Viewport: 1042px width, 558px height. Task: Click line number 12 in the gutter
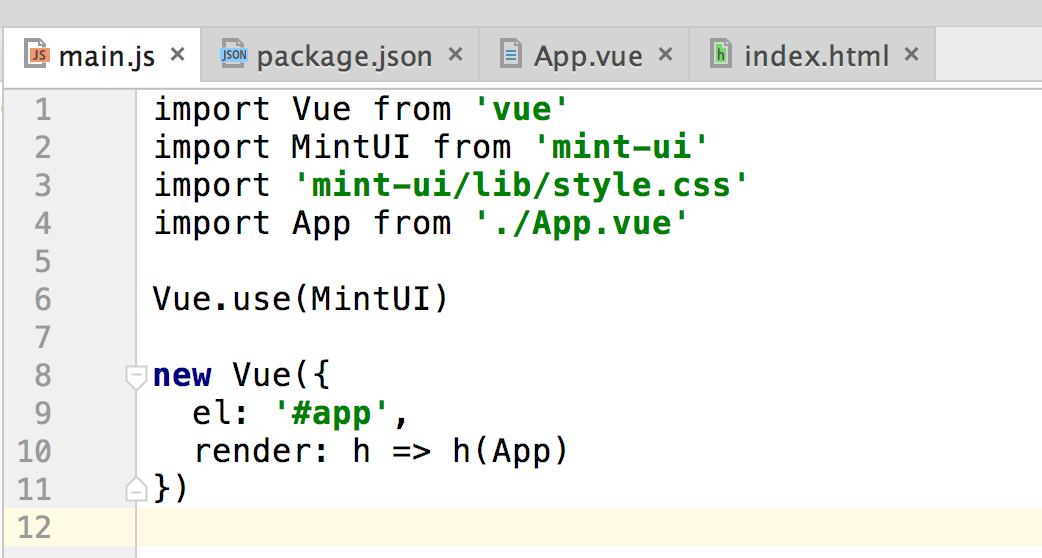[35, 527]
